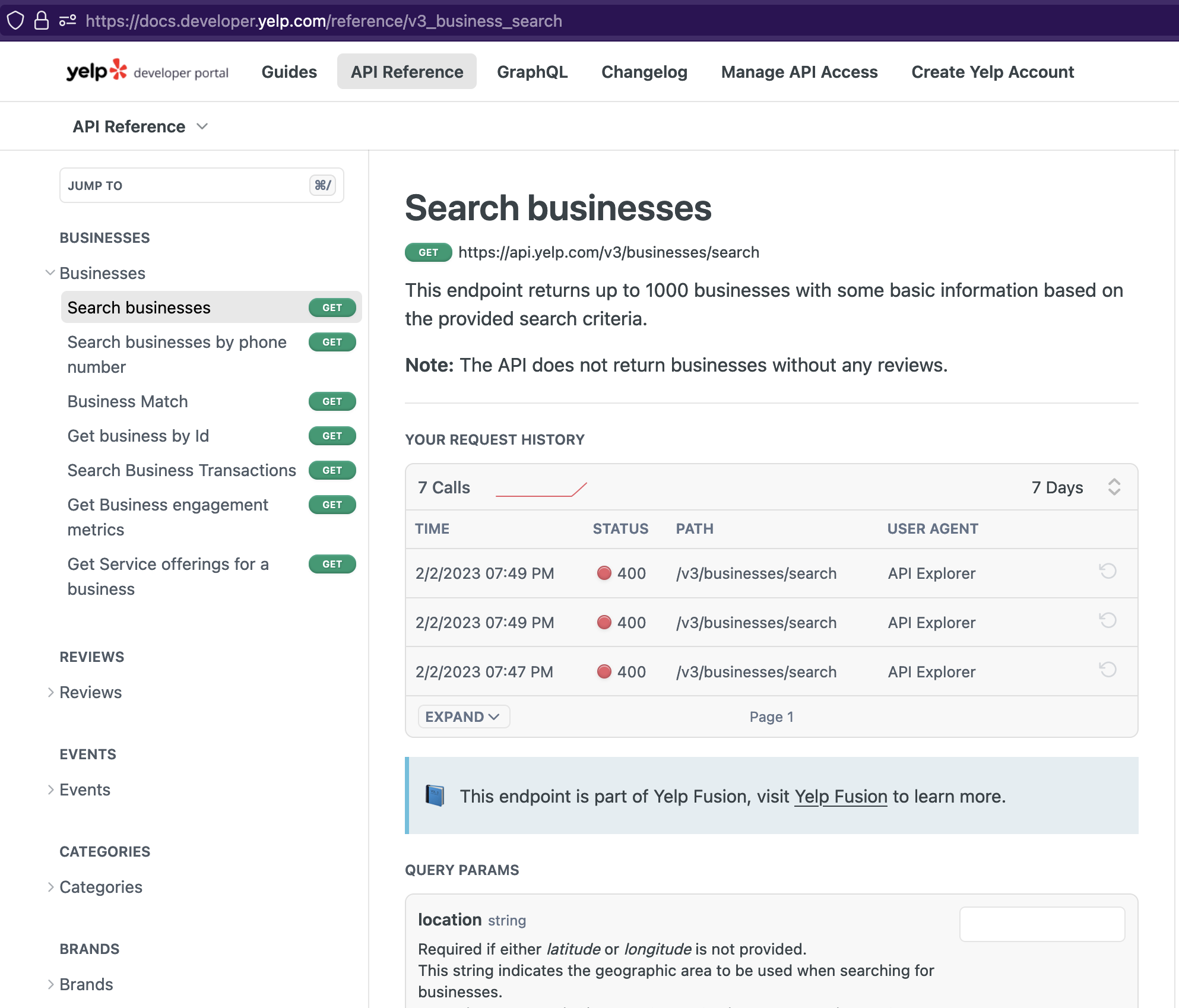Expand the Categories section
Viewport: 1179px width, 1008px height.
[50, 887]
